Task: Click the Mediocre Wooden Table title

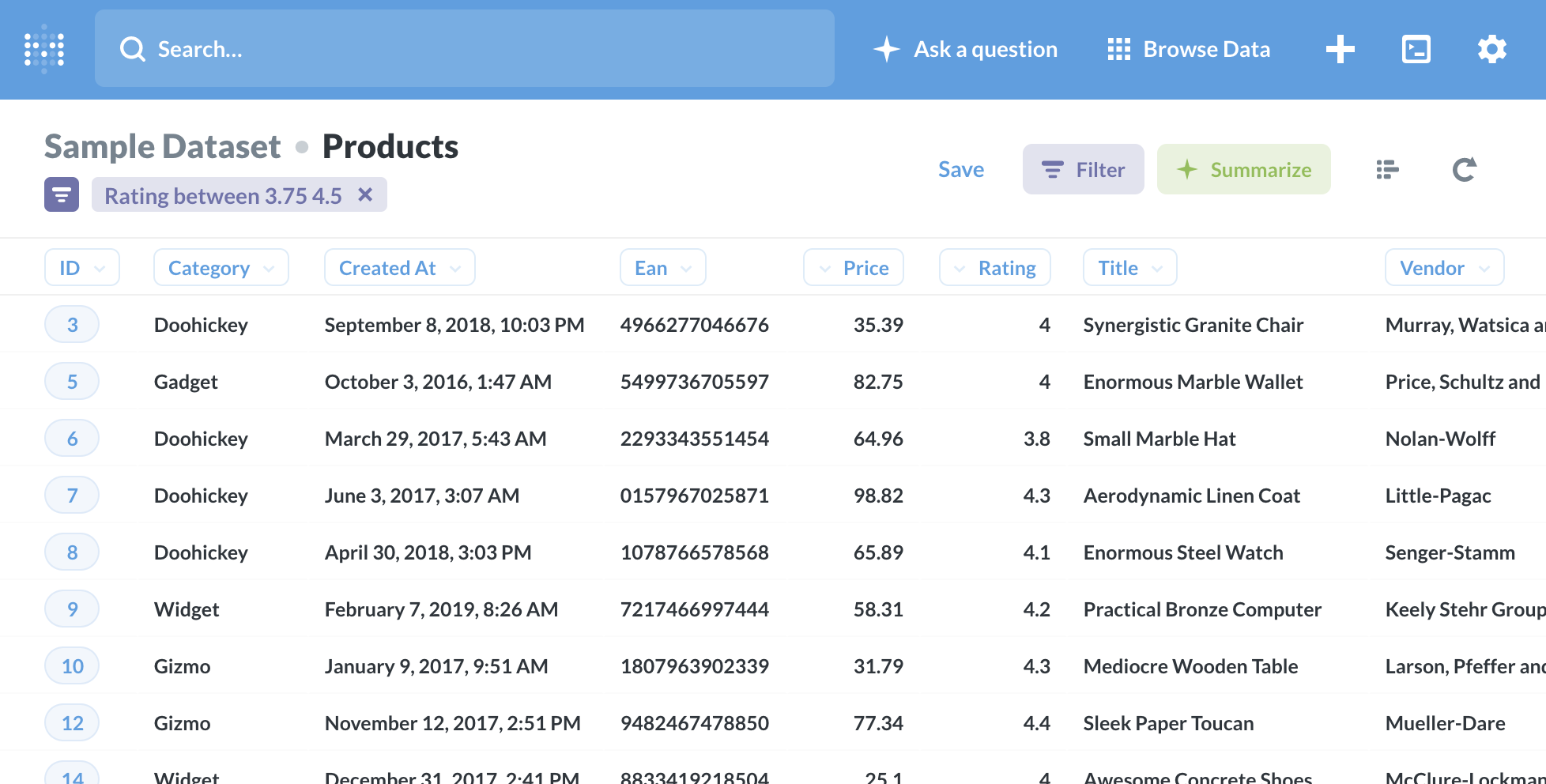Action: click(1190, 666)
